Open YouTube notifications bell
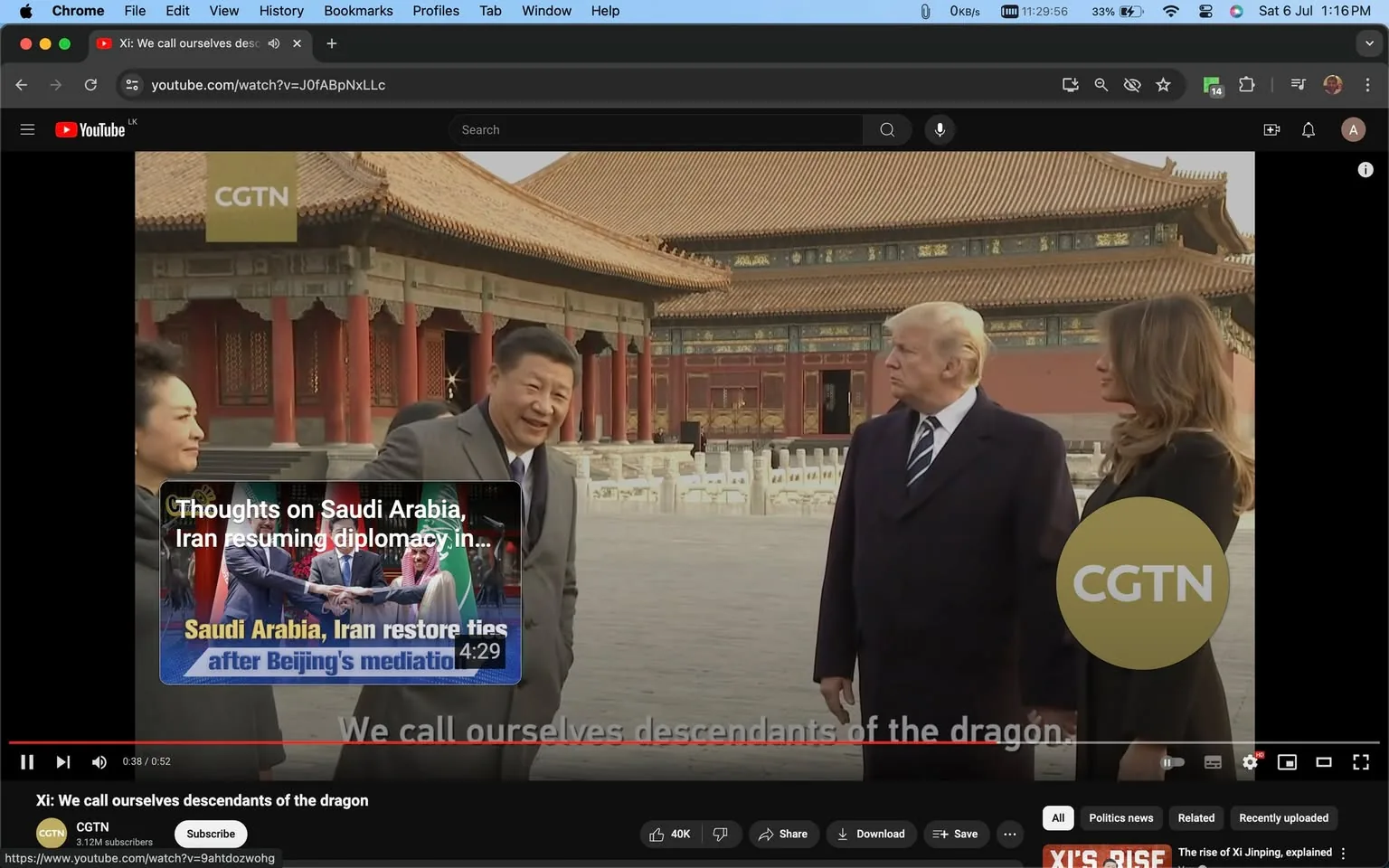The width and height of the screenshot is (1389, 868). pos(1308,129)
